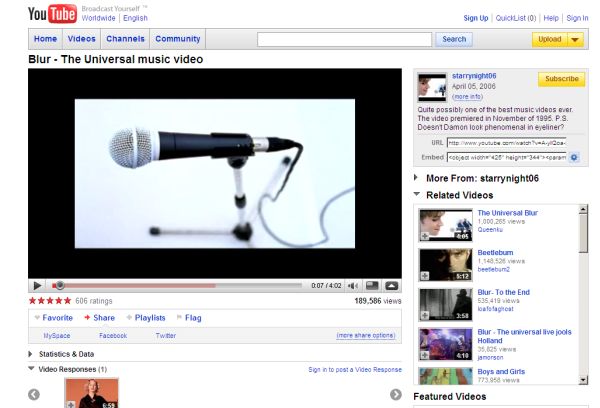600x408 pixels.
Task: Open the Queenku uploader link
Action: click(x=490, y=230)
